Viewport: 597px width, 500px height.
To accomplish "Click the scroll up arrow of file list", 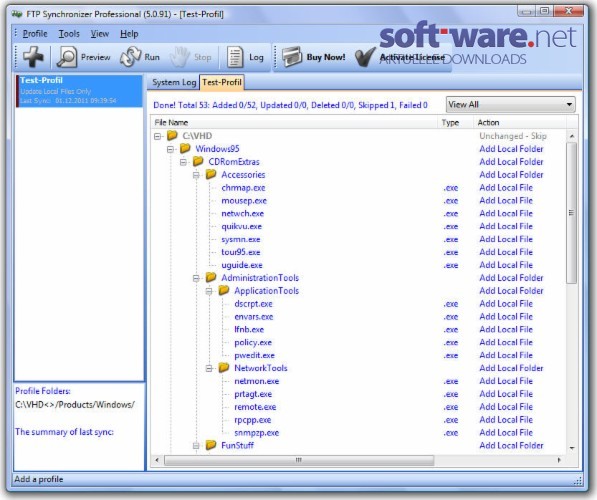I will pyautogui.click(x=571, y=136).
